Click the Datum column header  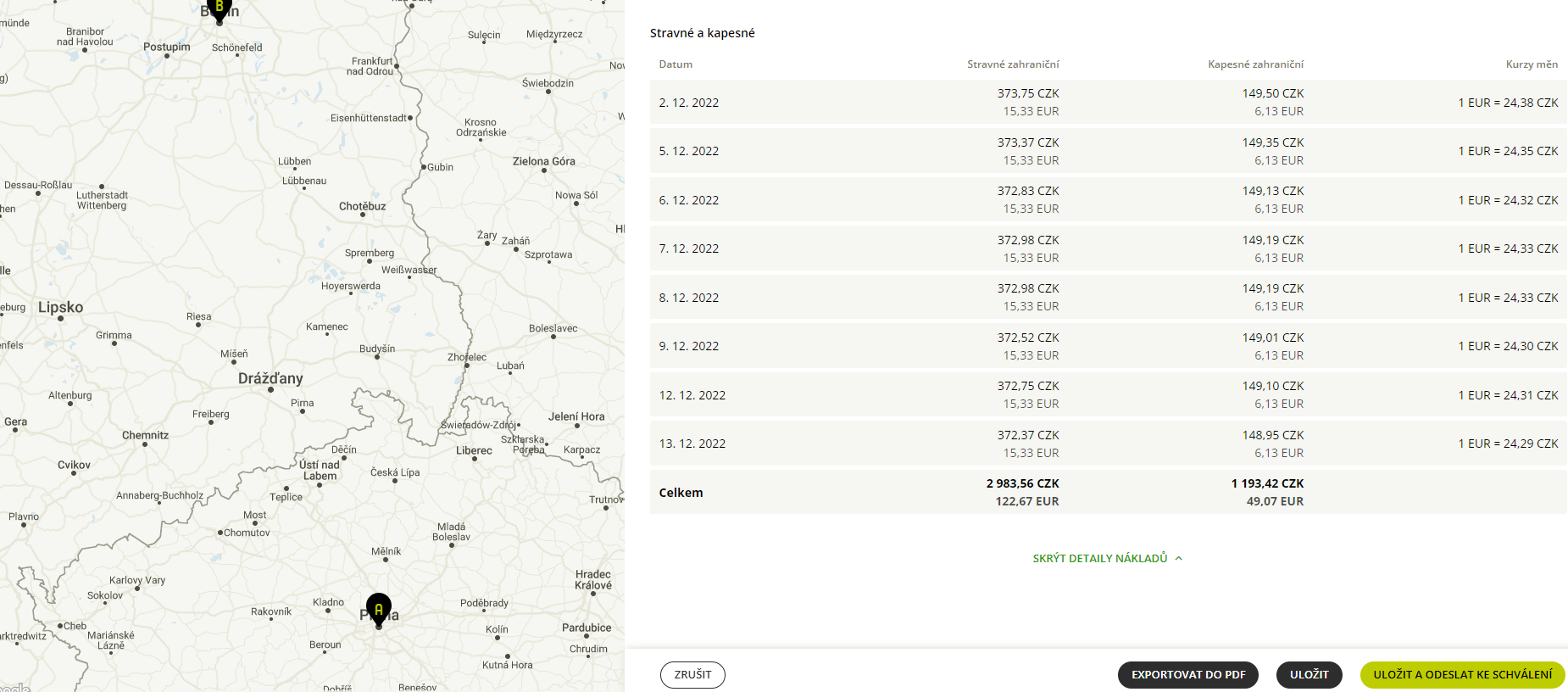pos(676,64)
